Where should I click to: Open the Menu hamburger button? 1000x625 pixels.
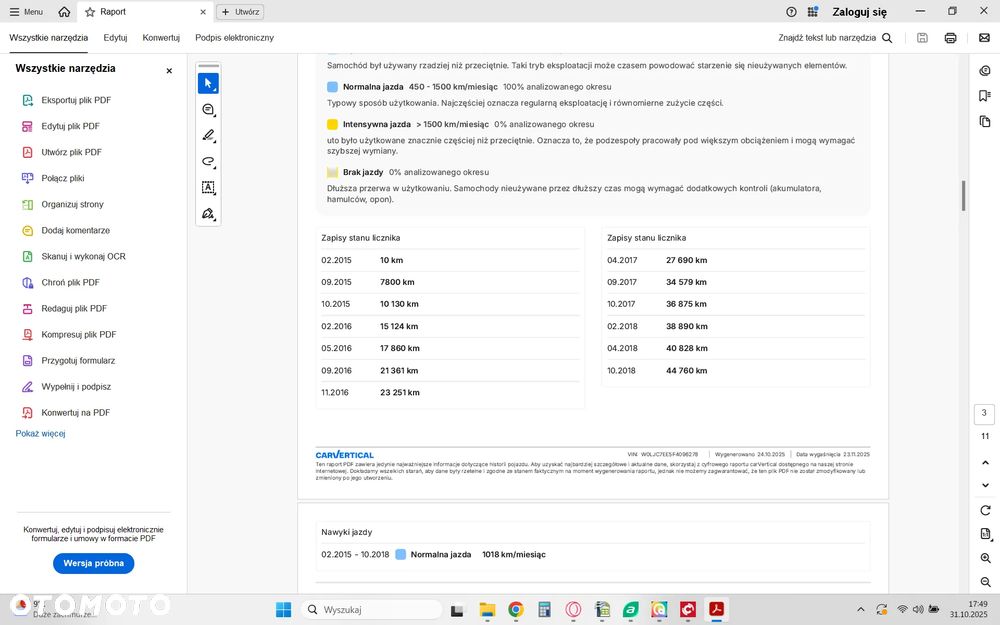pos(26,11)
